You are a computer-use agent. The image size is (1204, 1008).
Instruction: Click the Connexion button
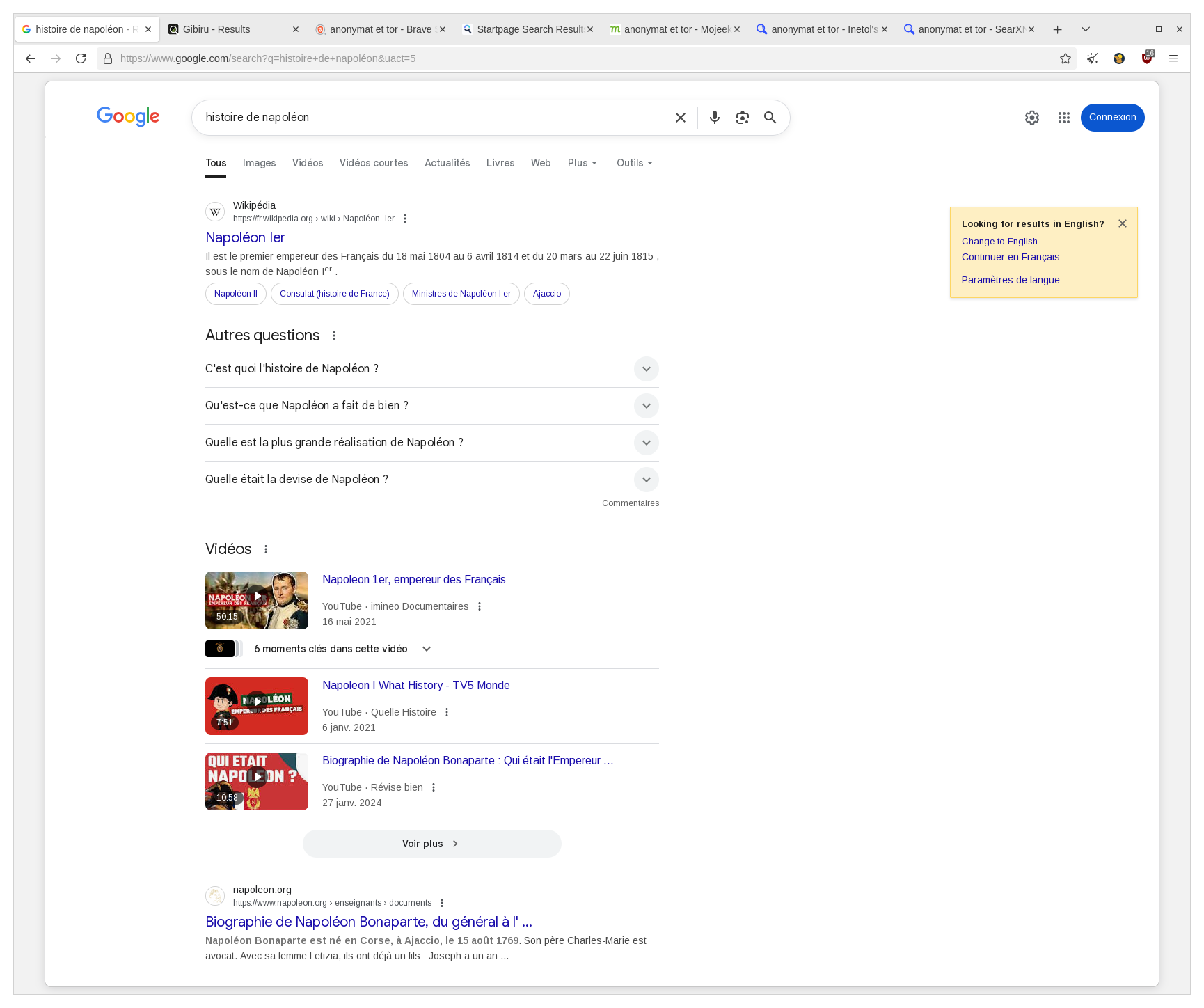click(1112, 117)
